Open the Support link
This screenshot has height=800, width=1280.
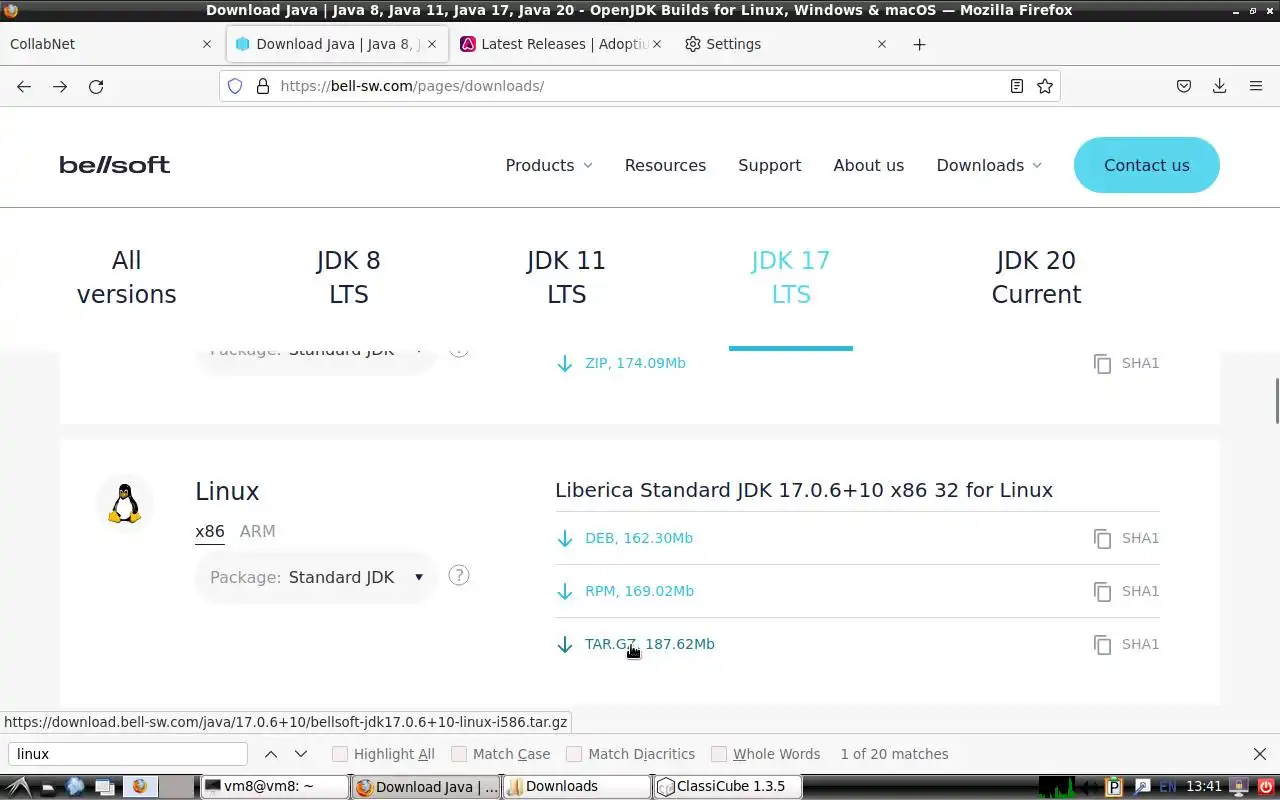pos(769,165)
